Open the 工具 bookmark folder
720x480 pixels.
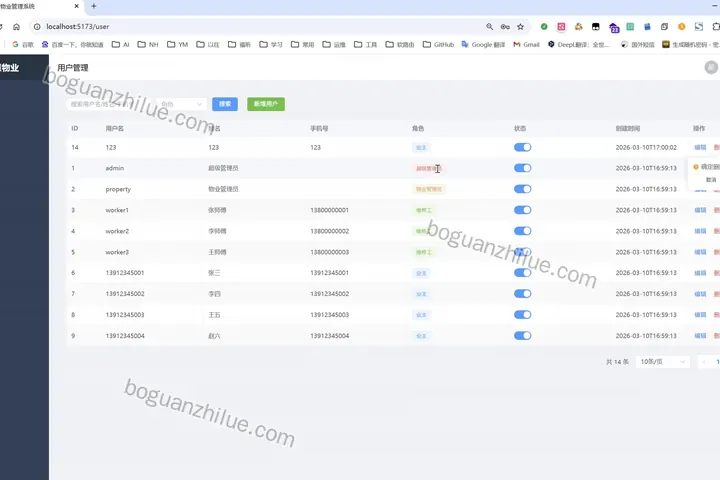[x=366, y=45]
